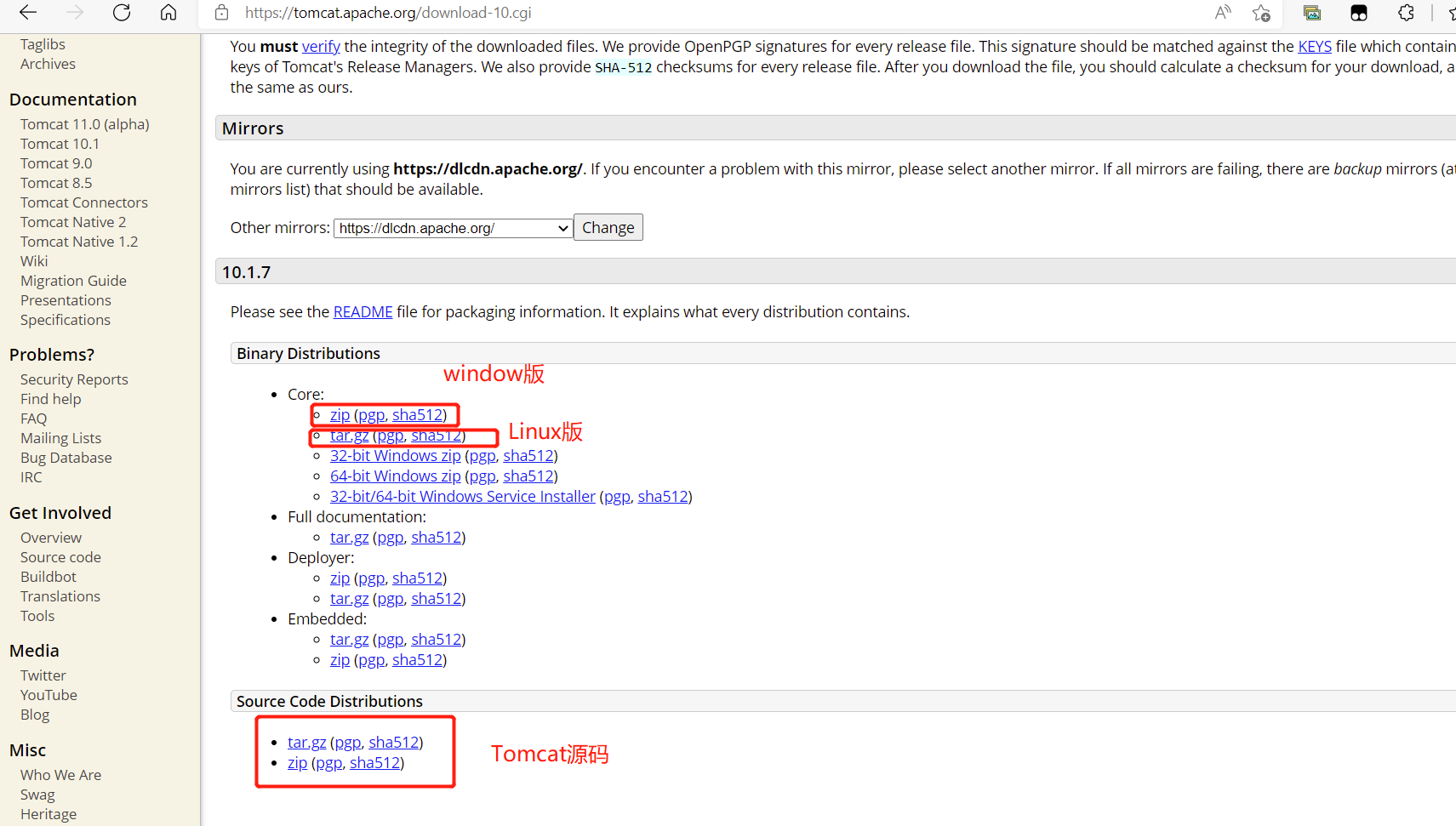Open sha512 for source code zip
The width and height of the screenshot is (1456, 826).
tap(374, 763)
